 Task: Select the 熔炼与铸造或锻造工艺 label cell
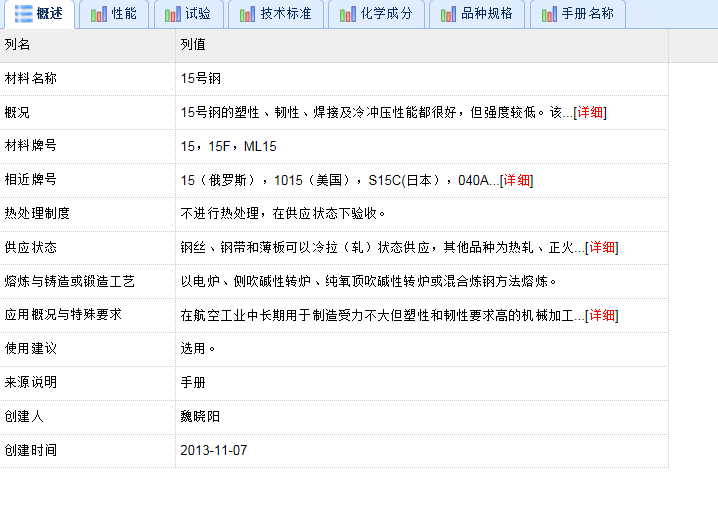[x=87, y=281]
